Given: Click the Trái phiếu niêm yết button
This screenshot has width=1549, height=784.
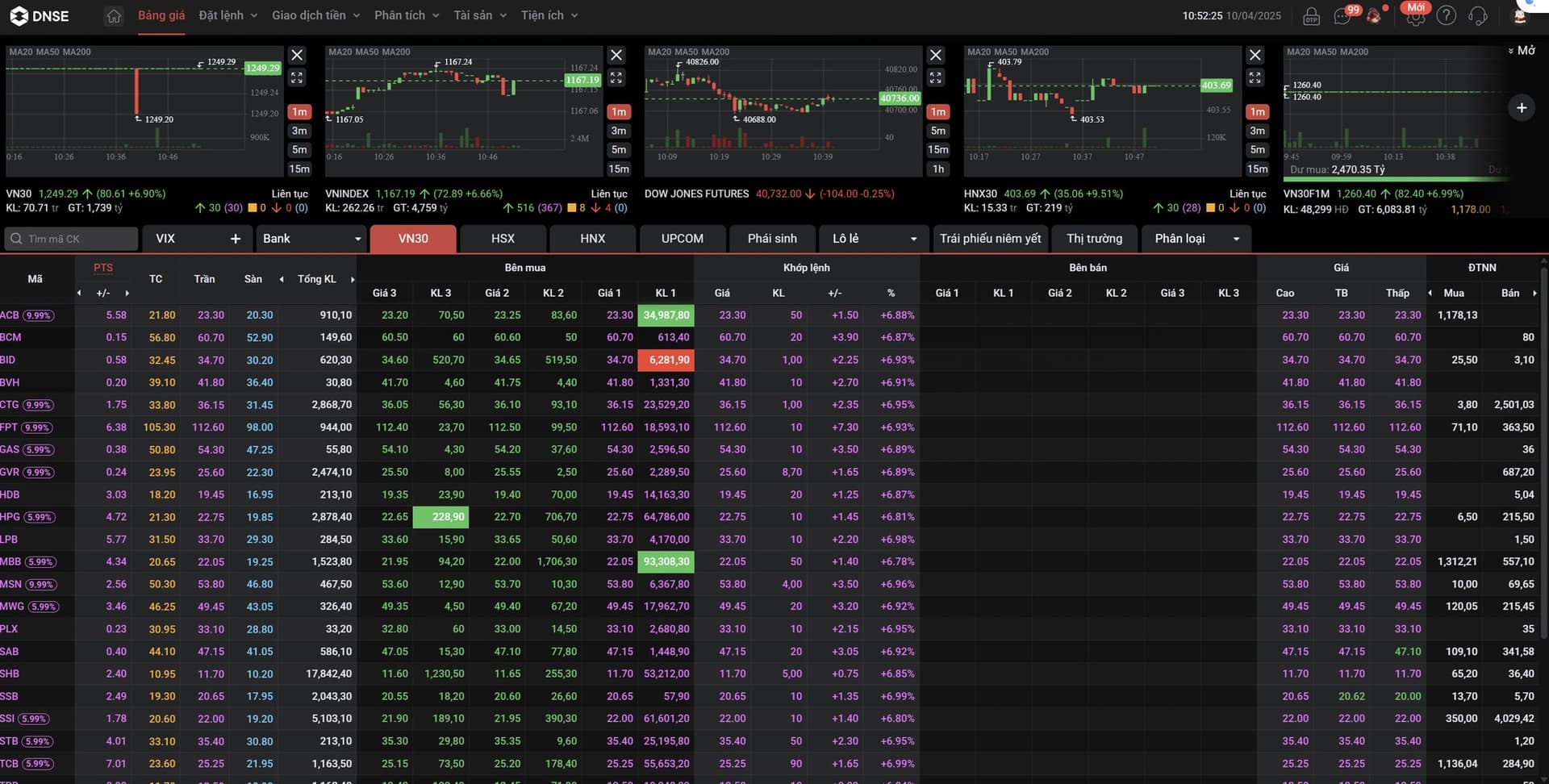Looking at the screenshot, I should (990, 239).
